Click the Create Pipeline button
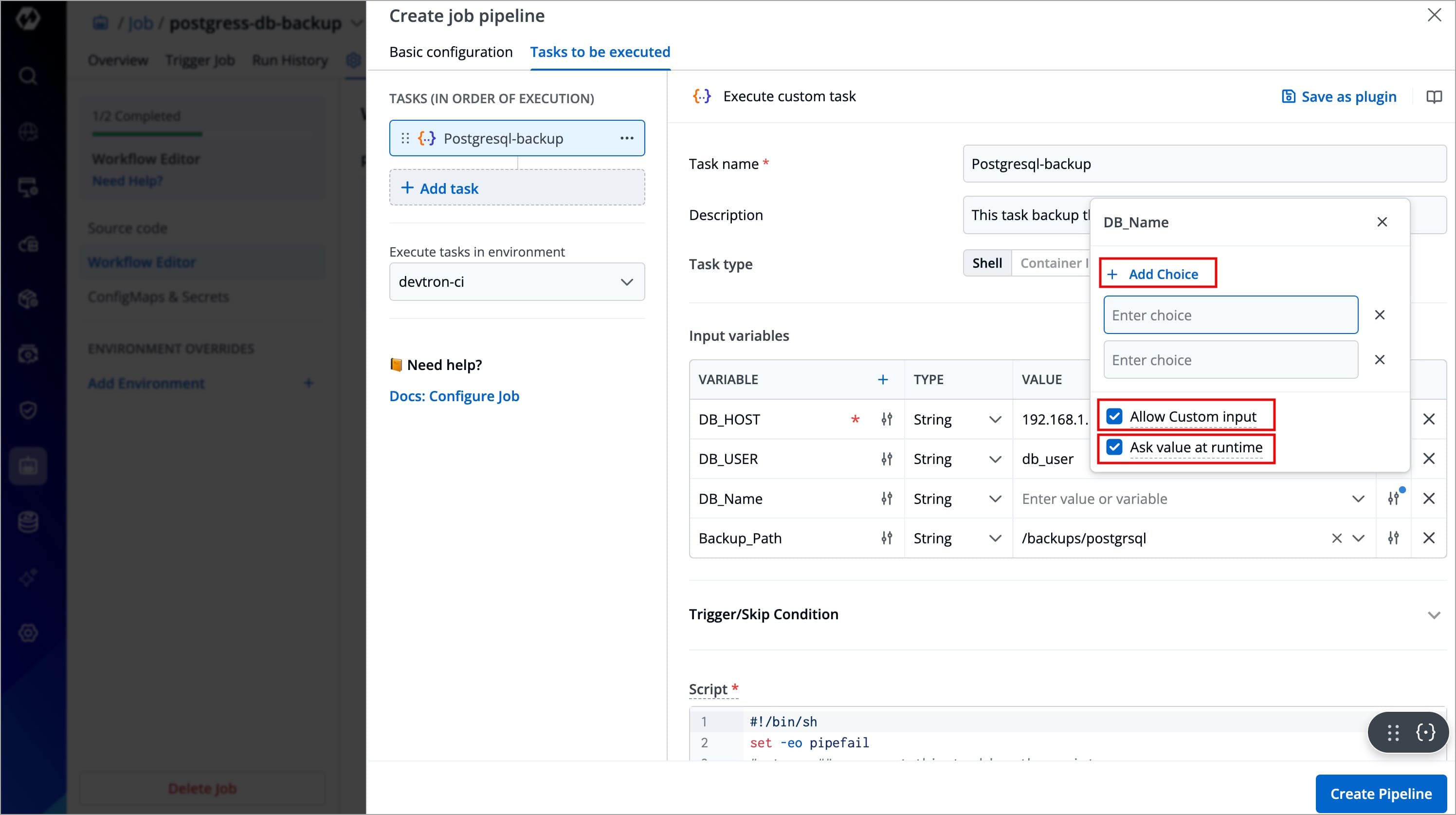 click(1380, 794)
